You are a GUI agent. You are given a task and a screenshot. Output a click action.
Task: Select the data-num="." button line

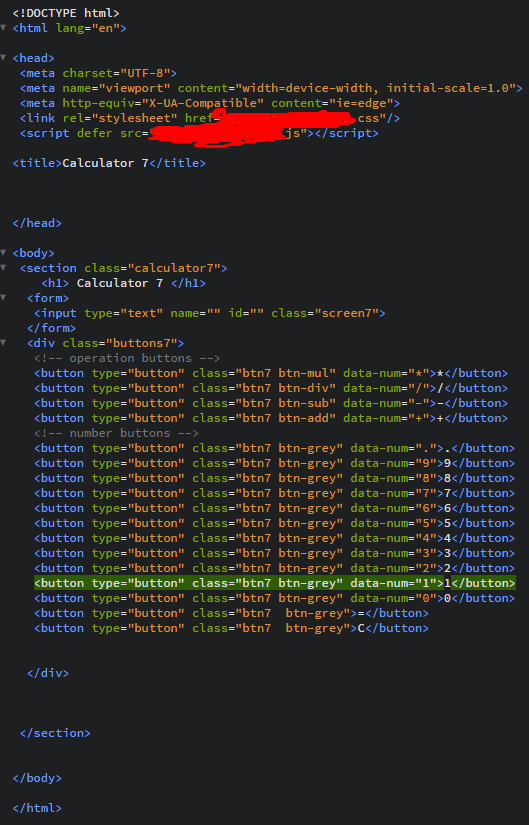coord(275,448)
